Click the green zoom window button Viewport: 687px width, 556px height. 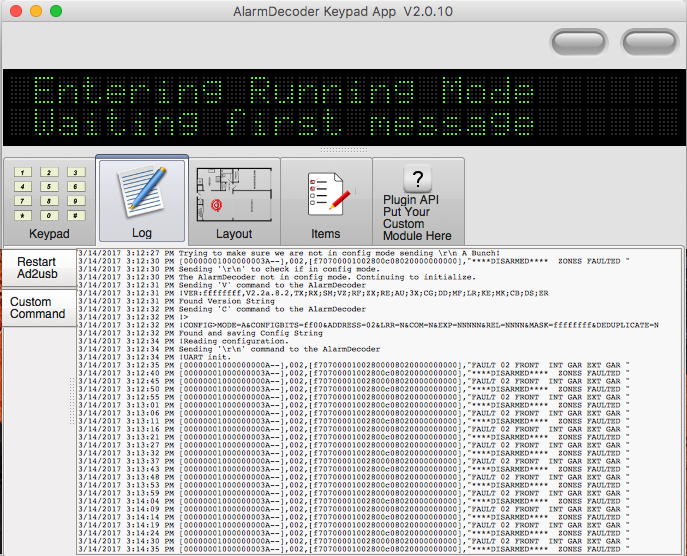point(56,11)
